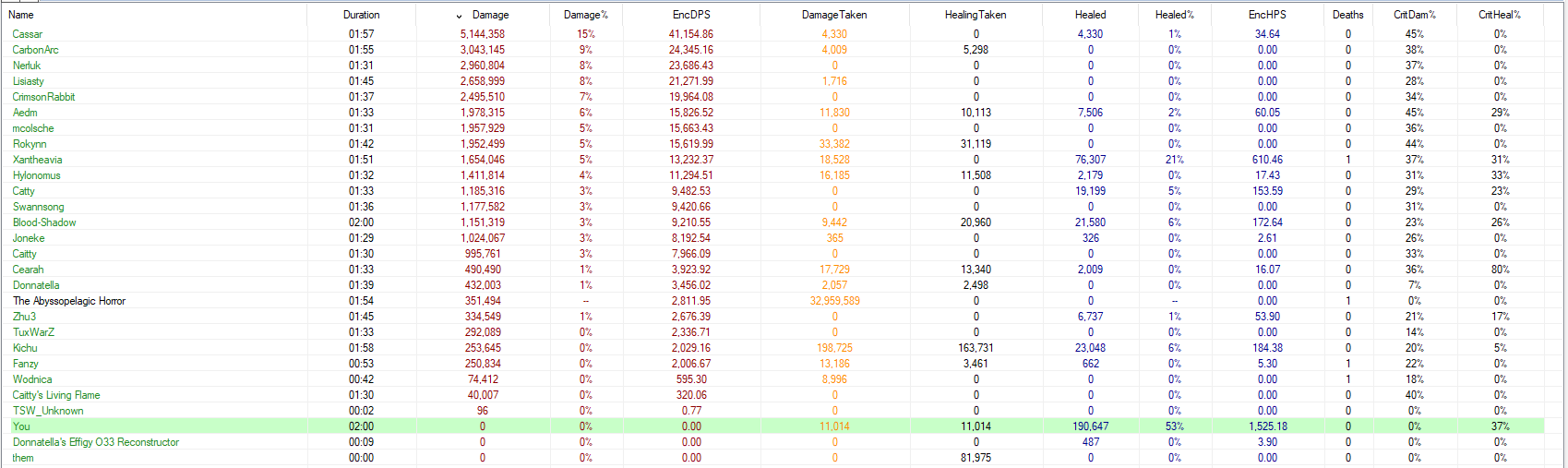Screen dimensions: 1568x468
Task: Sort rows by the Deaths column
Action: click(x=1347, y=15)
